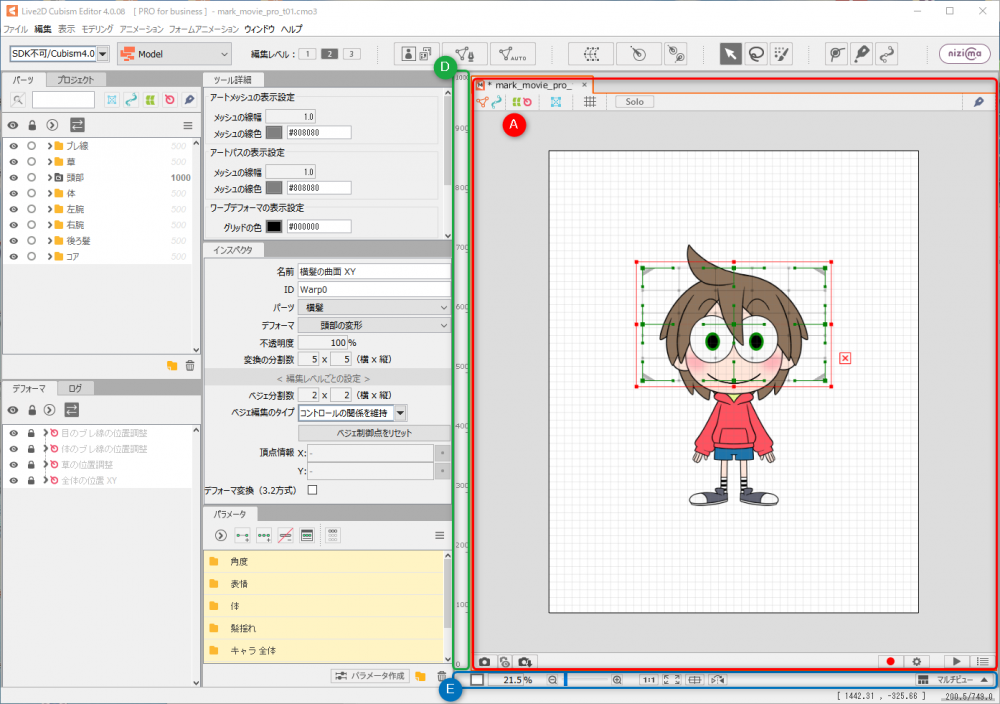Click the mesh line color swatch under アートメッシュ

pos(274,133)
